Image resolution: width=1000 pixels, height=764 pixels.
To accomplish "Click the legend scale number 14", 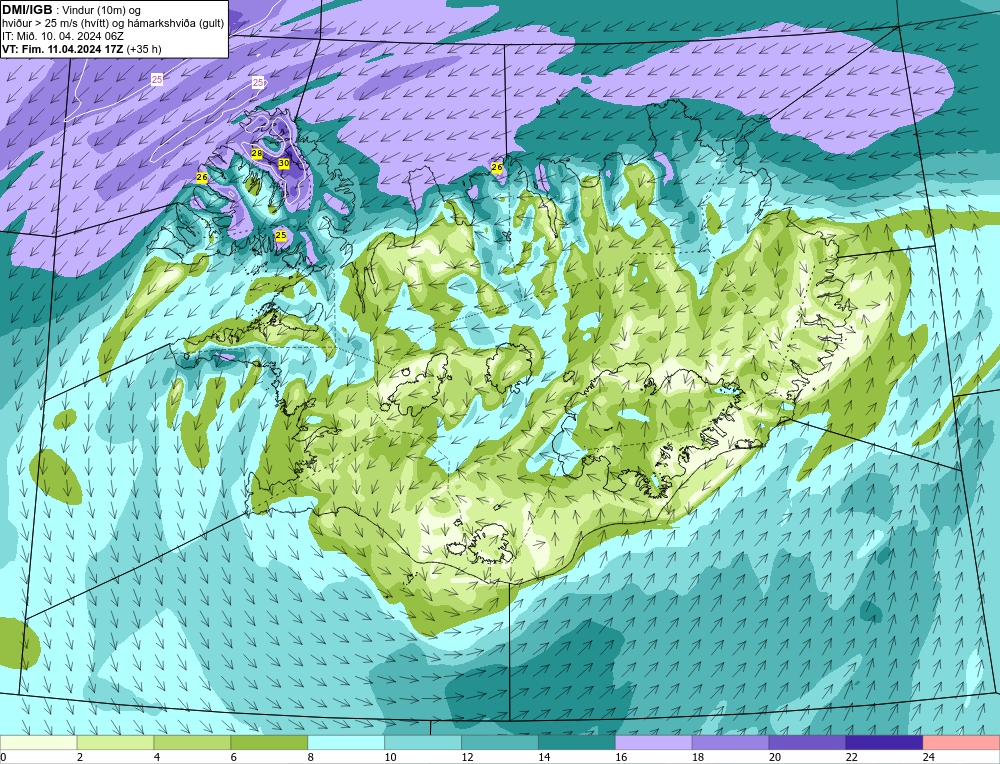I will pos(543,757).
